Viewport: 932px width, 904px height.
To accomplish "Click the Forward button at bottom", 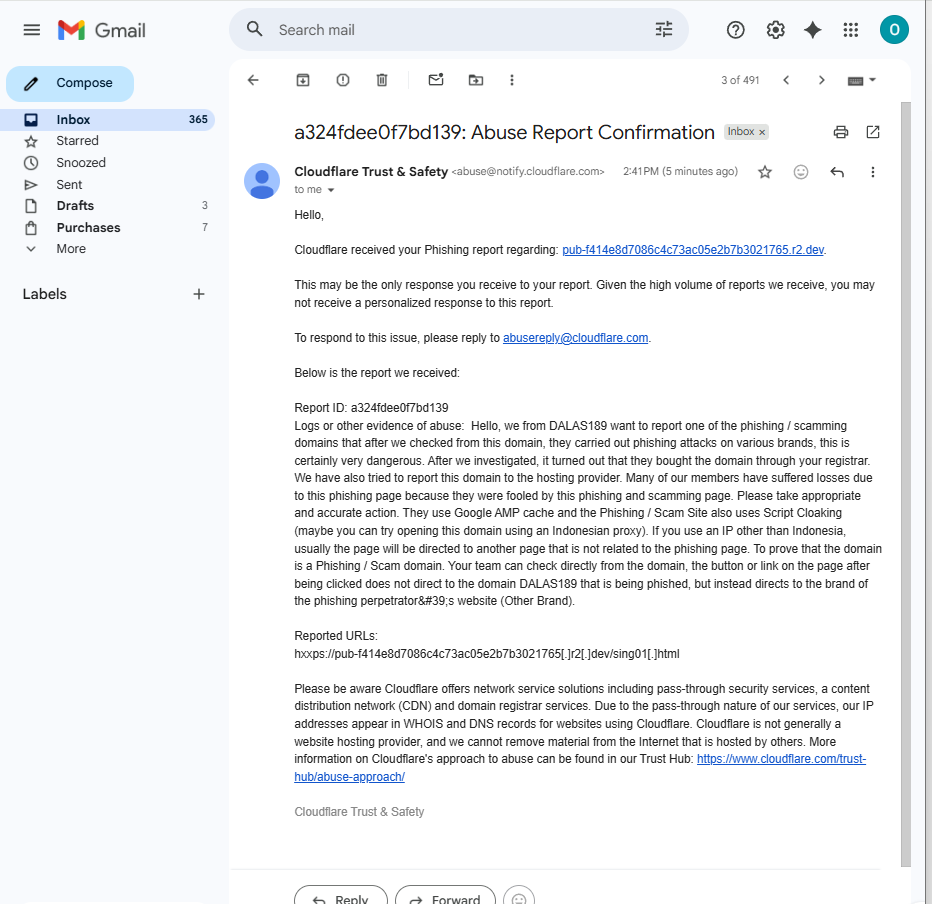I will coord(445,897).
